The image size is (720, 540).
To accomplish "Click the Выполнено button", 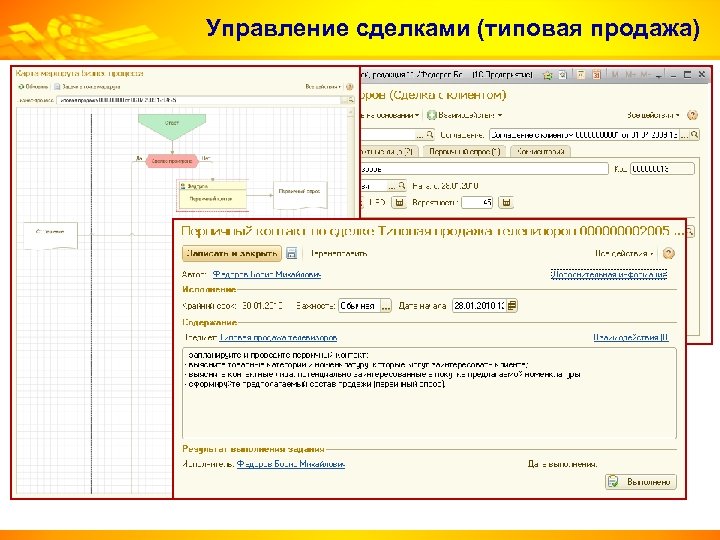I will coord(641,482).
